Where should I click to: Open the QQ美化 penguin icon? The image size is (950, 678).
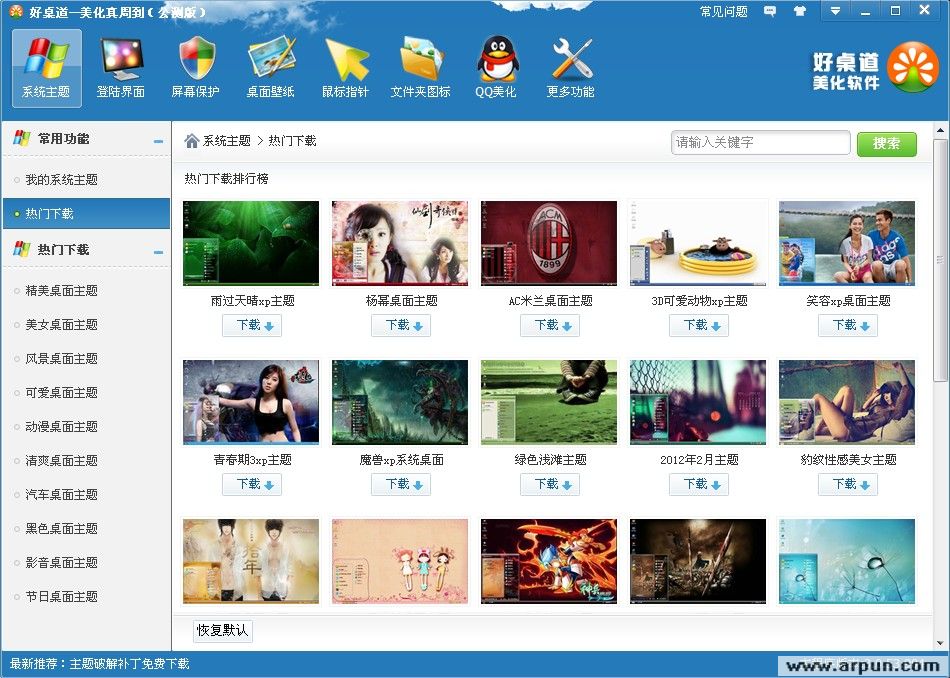[x=496, y=67]
